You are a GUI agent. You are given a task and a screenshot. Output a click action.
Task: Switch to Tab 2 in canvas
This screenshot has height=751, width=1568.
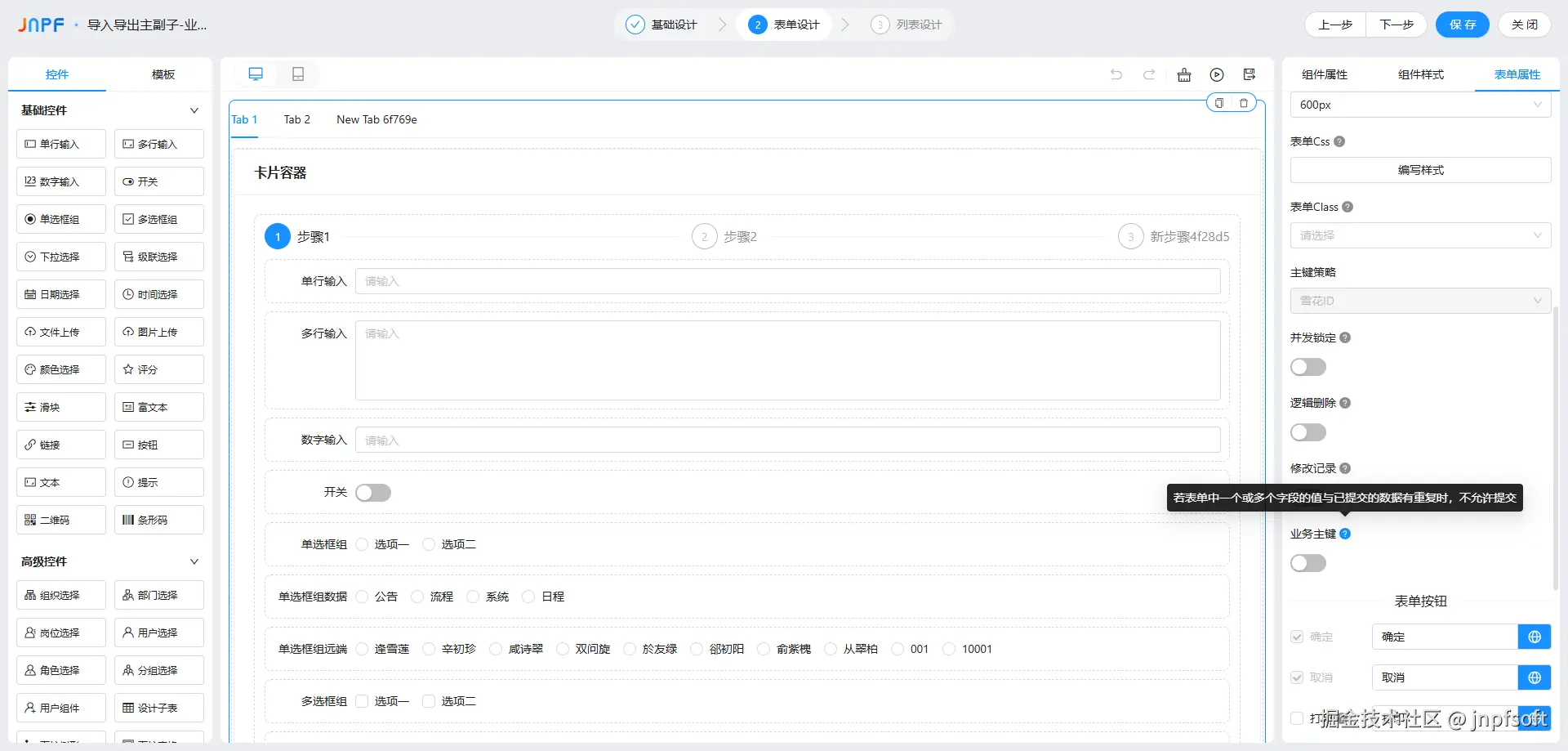click(x=297, y=119)
